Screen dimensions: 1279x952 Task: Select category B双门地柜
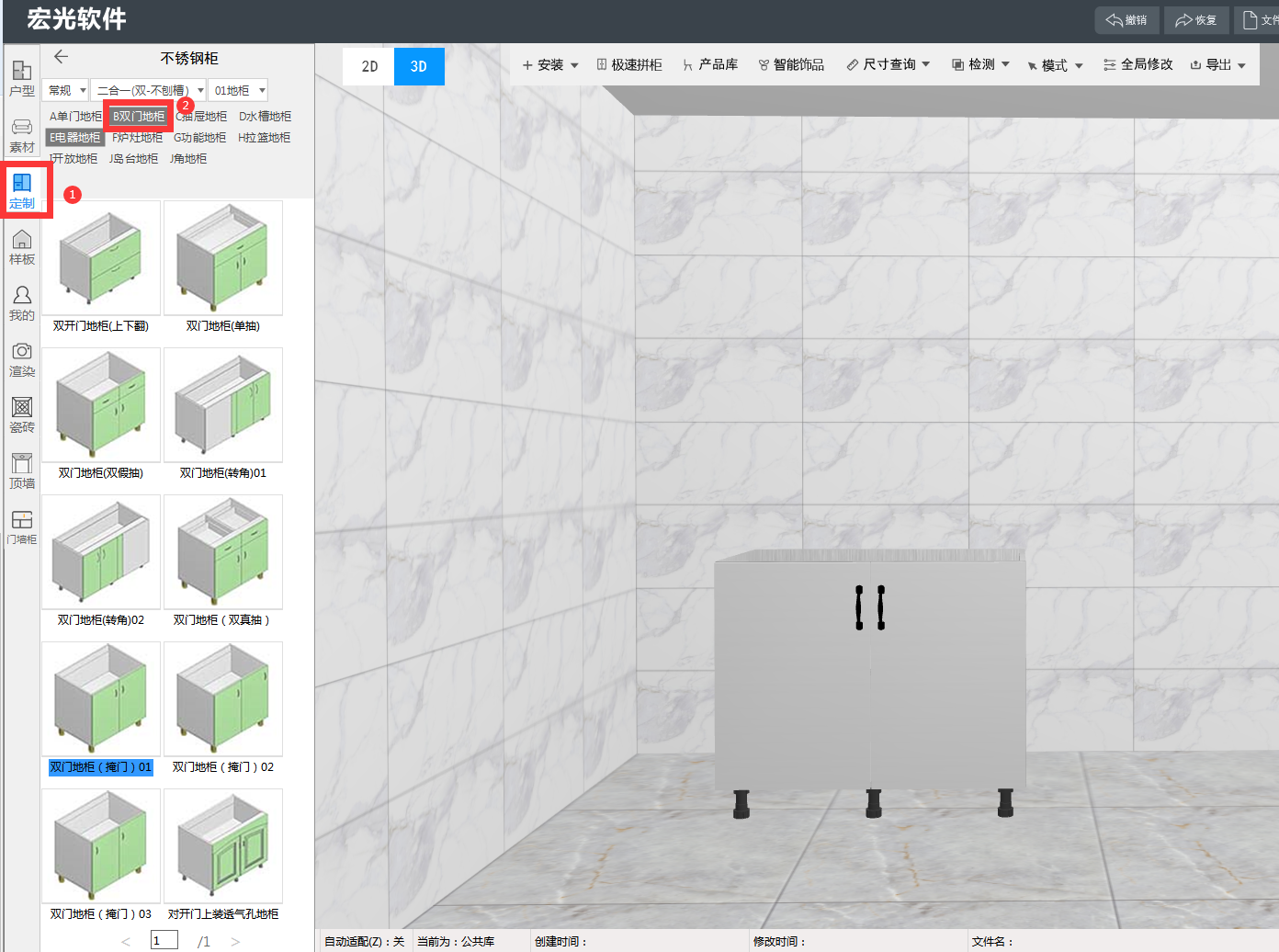[139, 117]
